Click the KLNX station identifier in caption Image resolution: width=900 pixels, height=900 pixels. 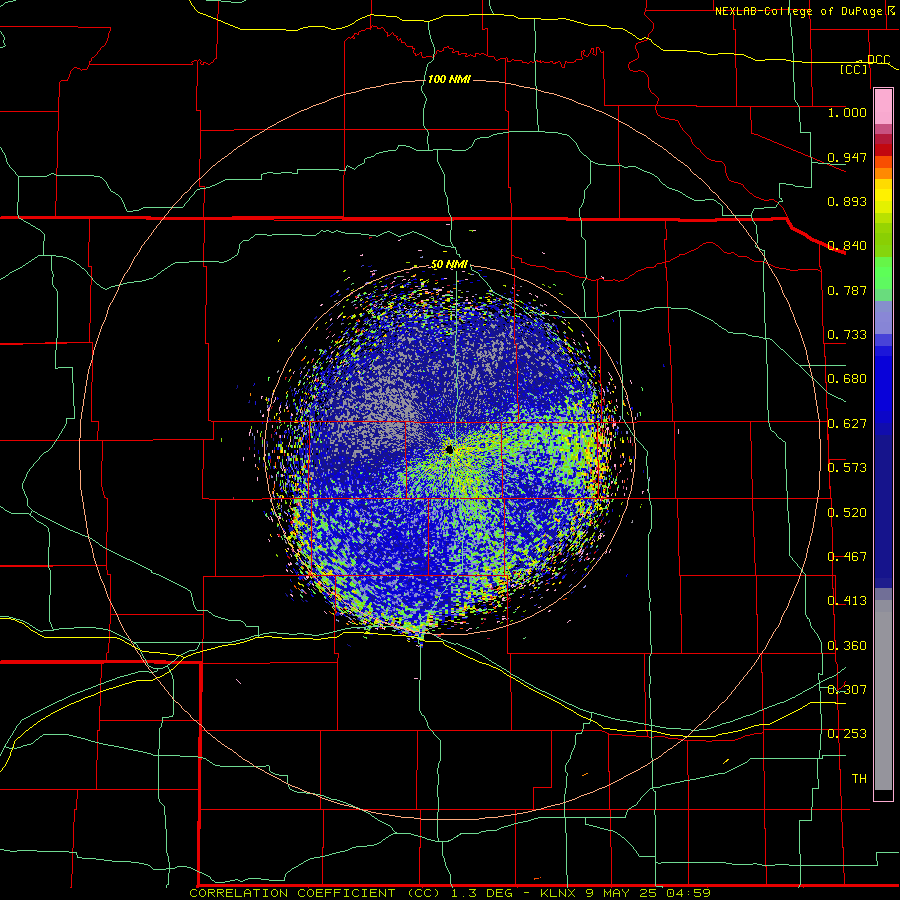click(557, 893)
